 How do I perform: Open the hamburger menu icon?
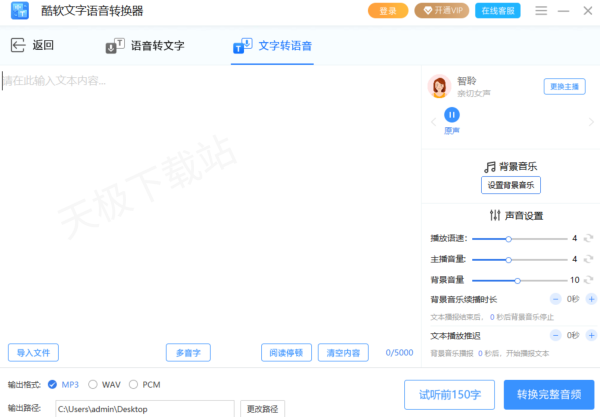pos(541,11)
